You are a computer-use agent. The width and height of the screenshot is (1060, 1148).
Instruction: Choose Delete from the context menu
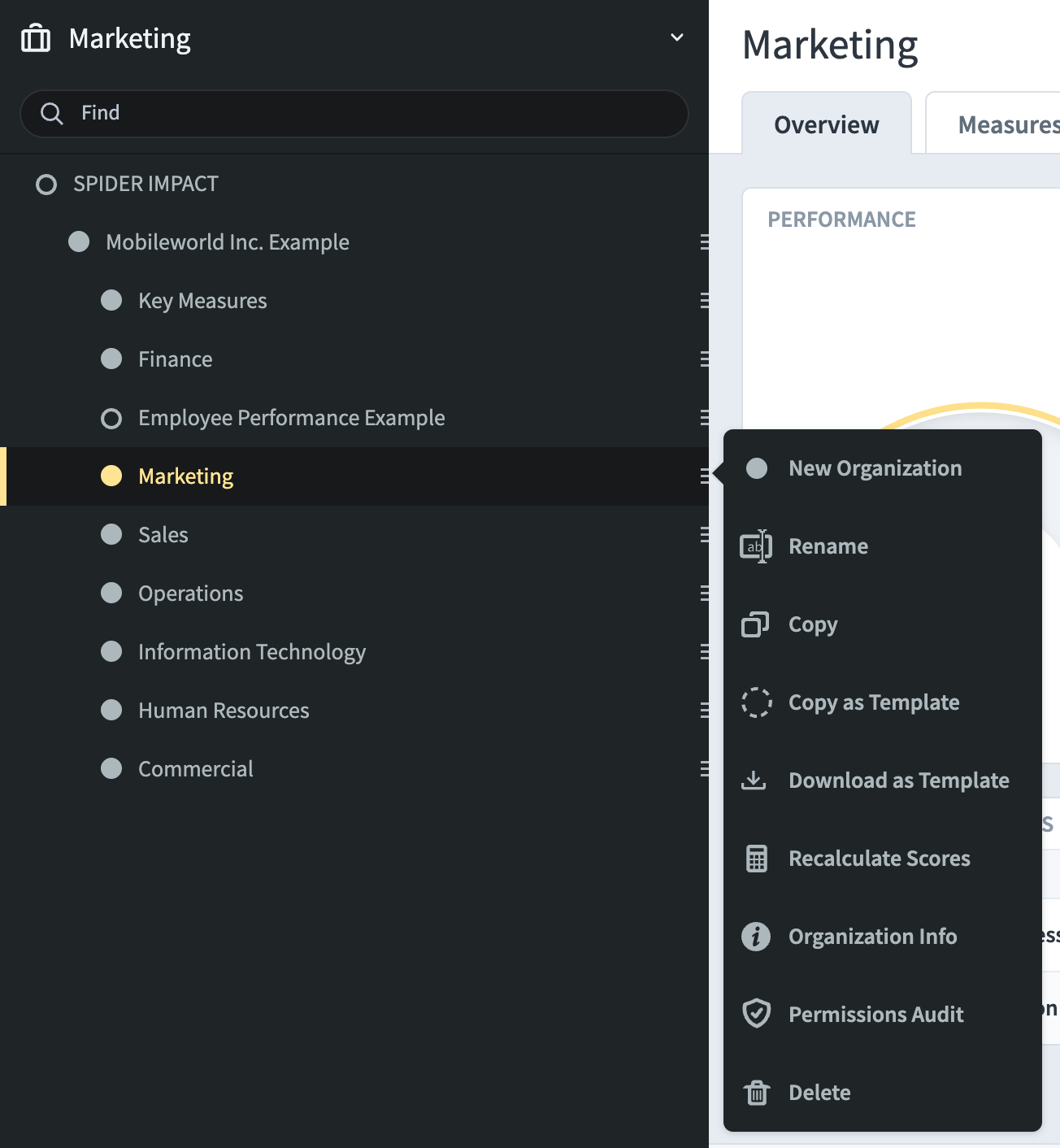[883, 1093]
